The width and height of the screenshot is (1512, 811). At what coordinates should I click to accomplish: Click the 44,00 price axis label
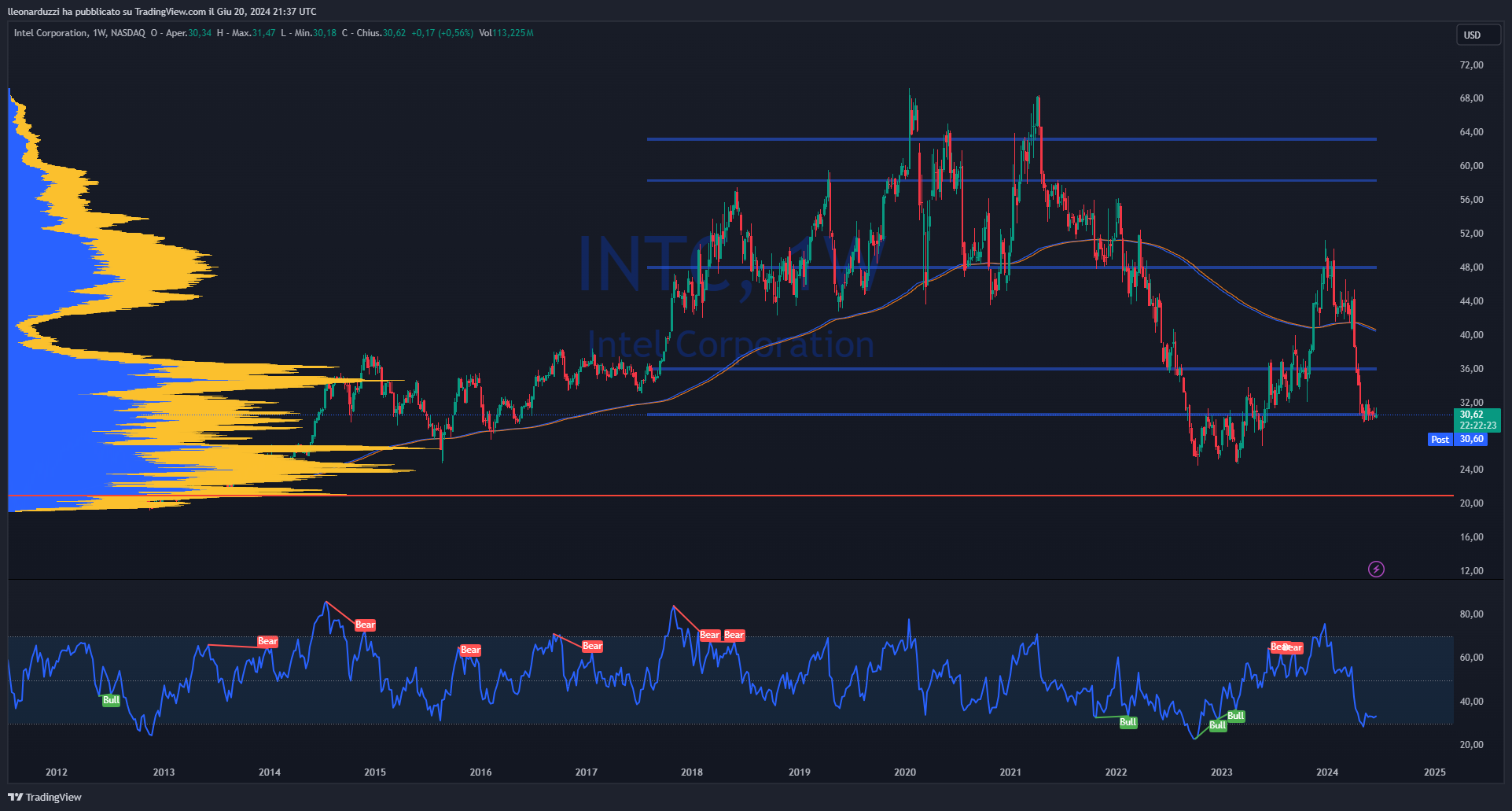point(1471,301)
